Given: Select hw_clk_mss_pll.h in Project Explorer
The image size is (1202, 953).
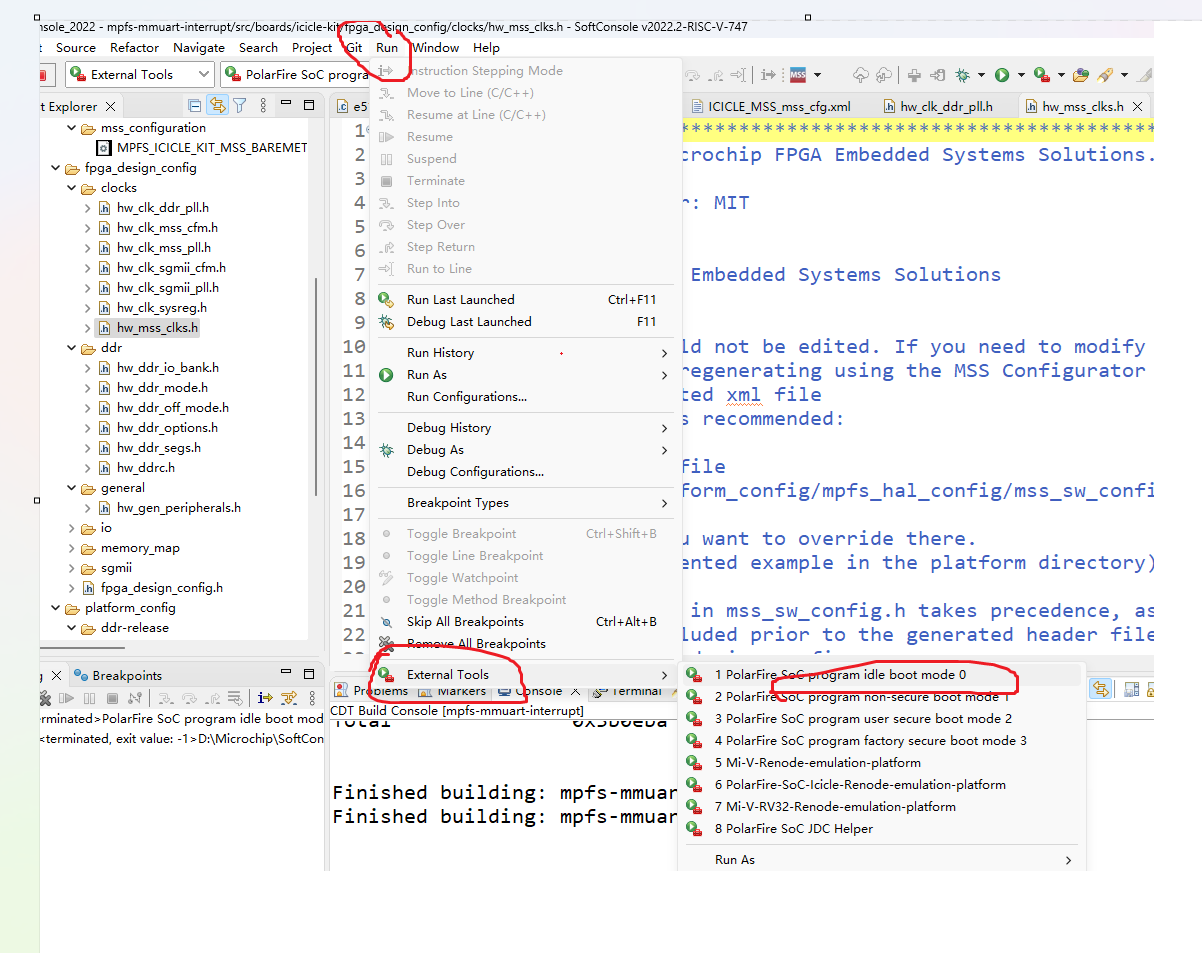Looking at the screenshot, I should coord(163,248).
